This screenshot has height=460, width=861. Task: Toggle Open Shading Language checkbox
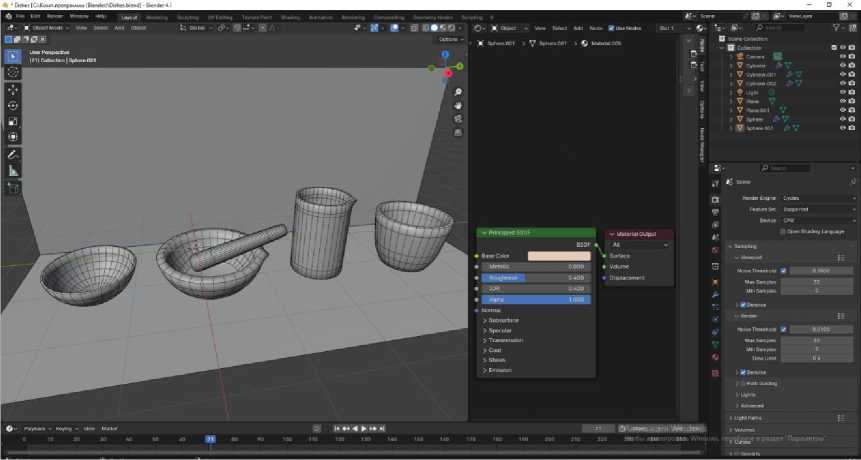pyautogui.click(x=783, y=231)
